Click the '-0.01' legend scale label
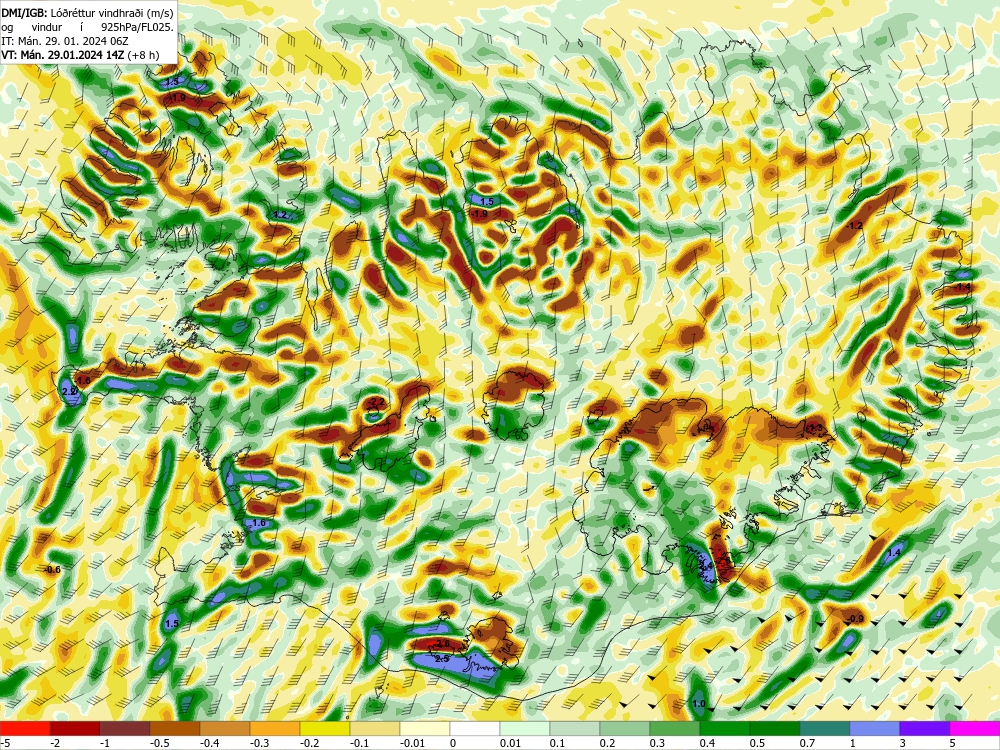The image size is (1000, 750). pyautogui.click(x=411, y=743)
